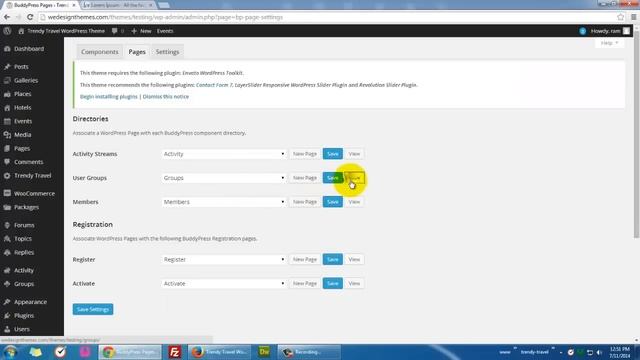
Task: Open Hotels in the sidebar
Action: 22,108
